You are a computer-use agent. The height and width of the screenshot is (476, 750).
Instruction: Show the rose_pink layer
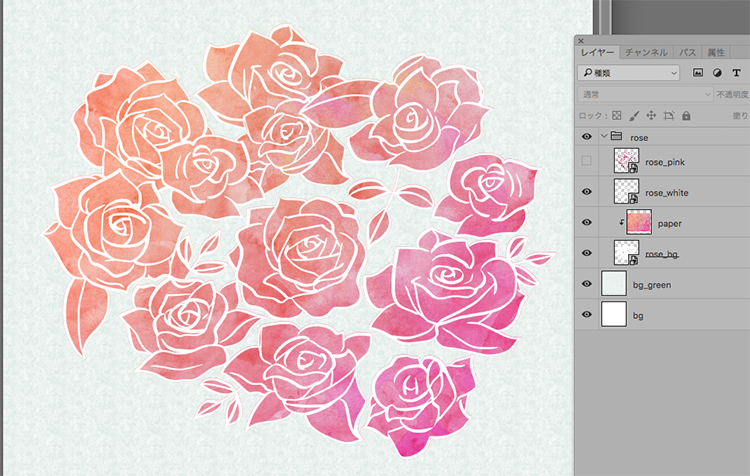pos(586,161)
